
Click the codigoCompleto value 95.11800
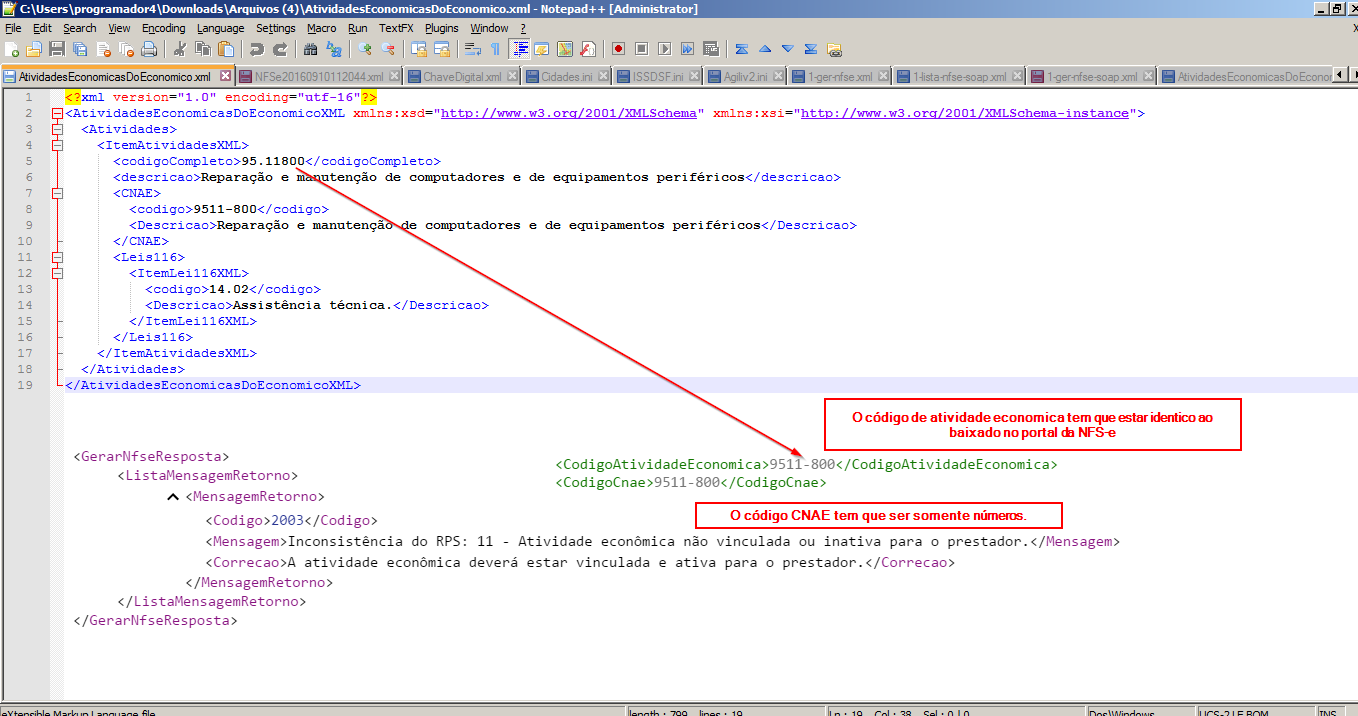[x=273, y=162]
